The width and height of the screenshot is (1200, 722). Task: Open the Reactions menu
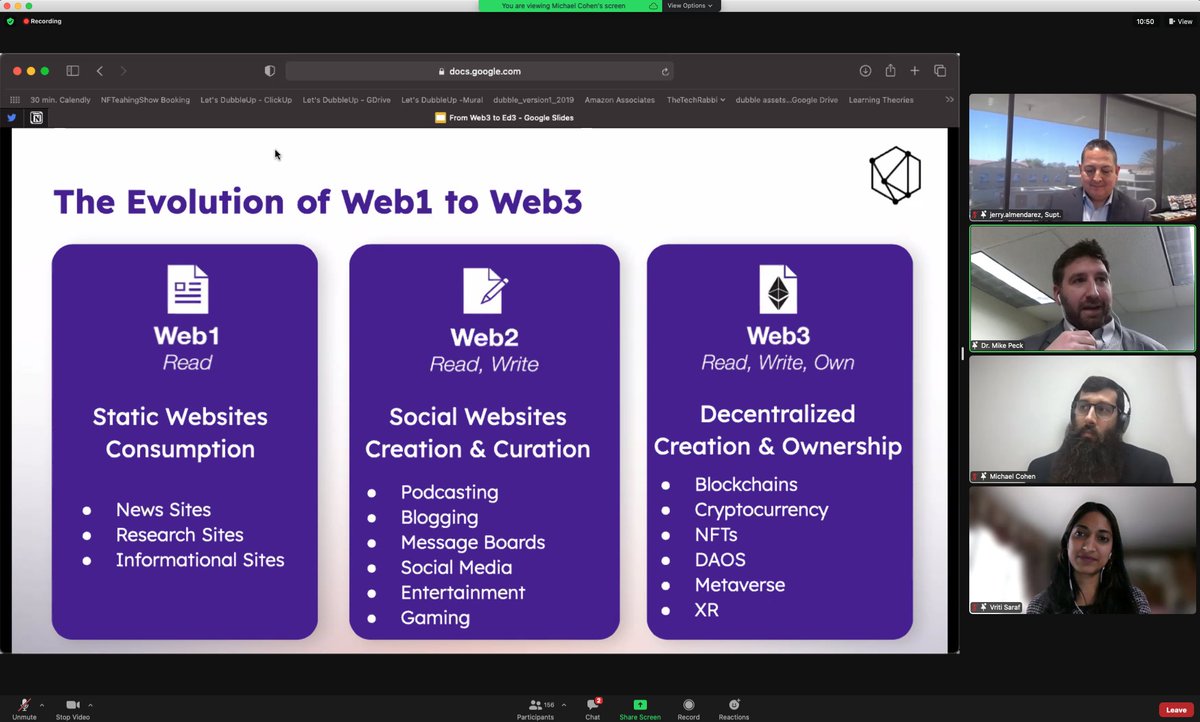734,708
